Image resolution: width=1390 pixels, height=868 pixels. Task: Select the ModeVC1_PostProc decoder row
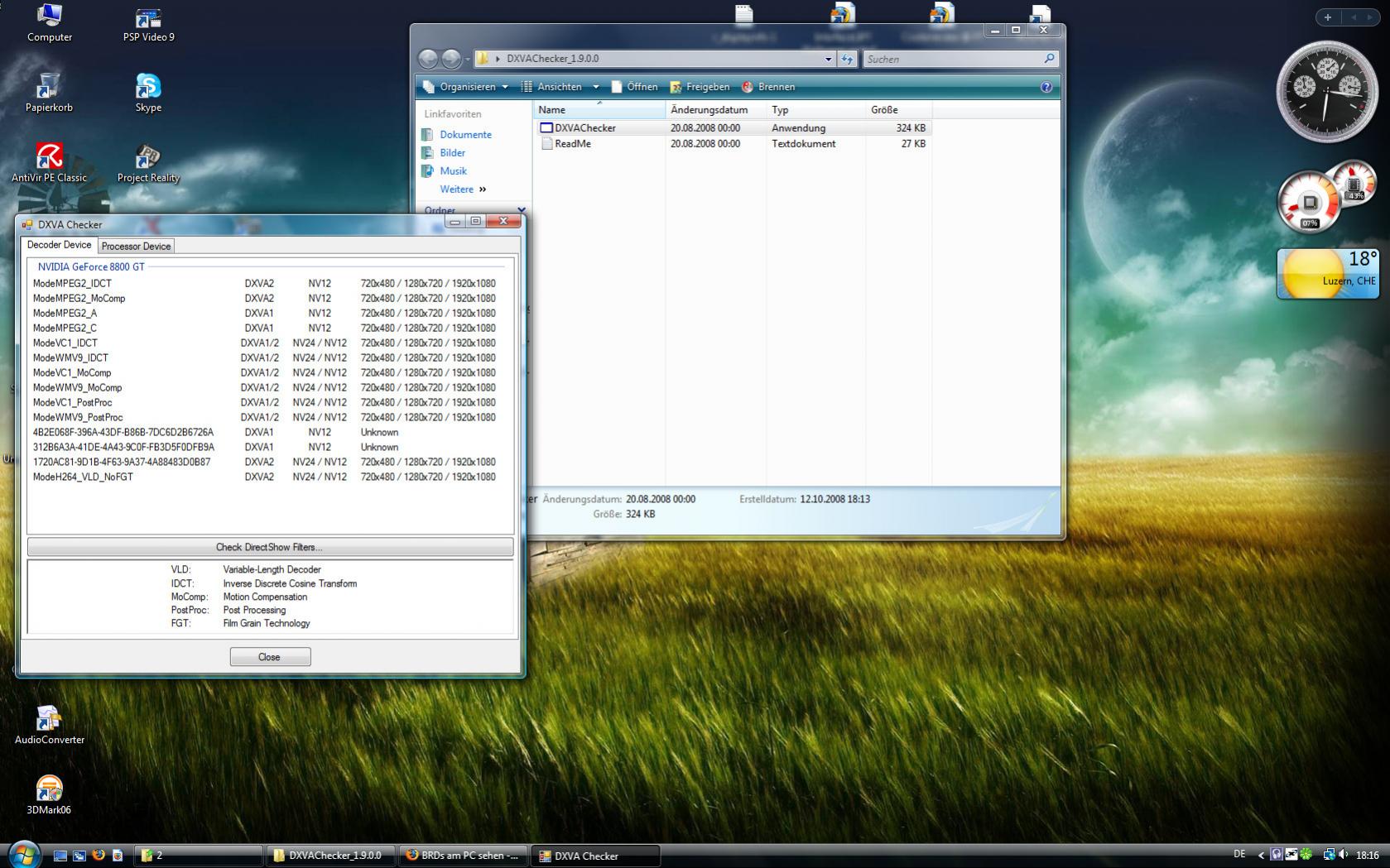(x=265, y=403)
